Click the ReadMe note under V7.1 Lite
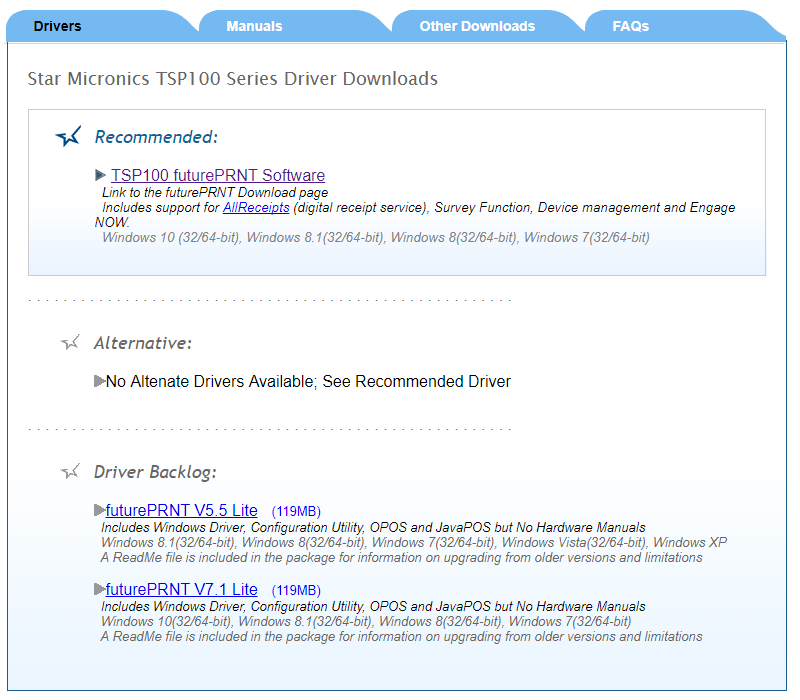The image size is (800, 700). 401,637
